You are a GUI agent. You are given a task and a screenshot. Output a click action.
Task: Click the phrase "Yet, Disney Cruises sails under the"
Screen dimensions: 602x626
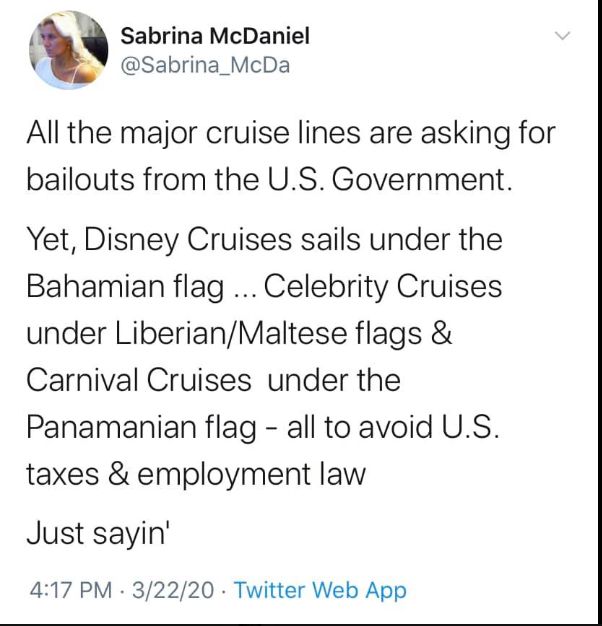(x=264, y=240)
